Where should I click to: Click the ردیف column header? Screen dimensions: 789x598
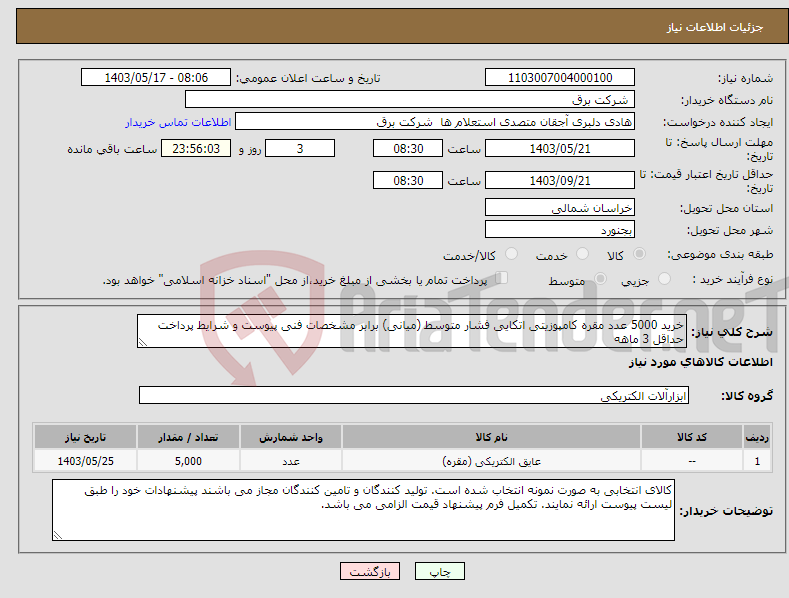[x=757, y=437]
